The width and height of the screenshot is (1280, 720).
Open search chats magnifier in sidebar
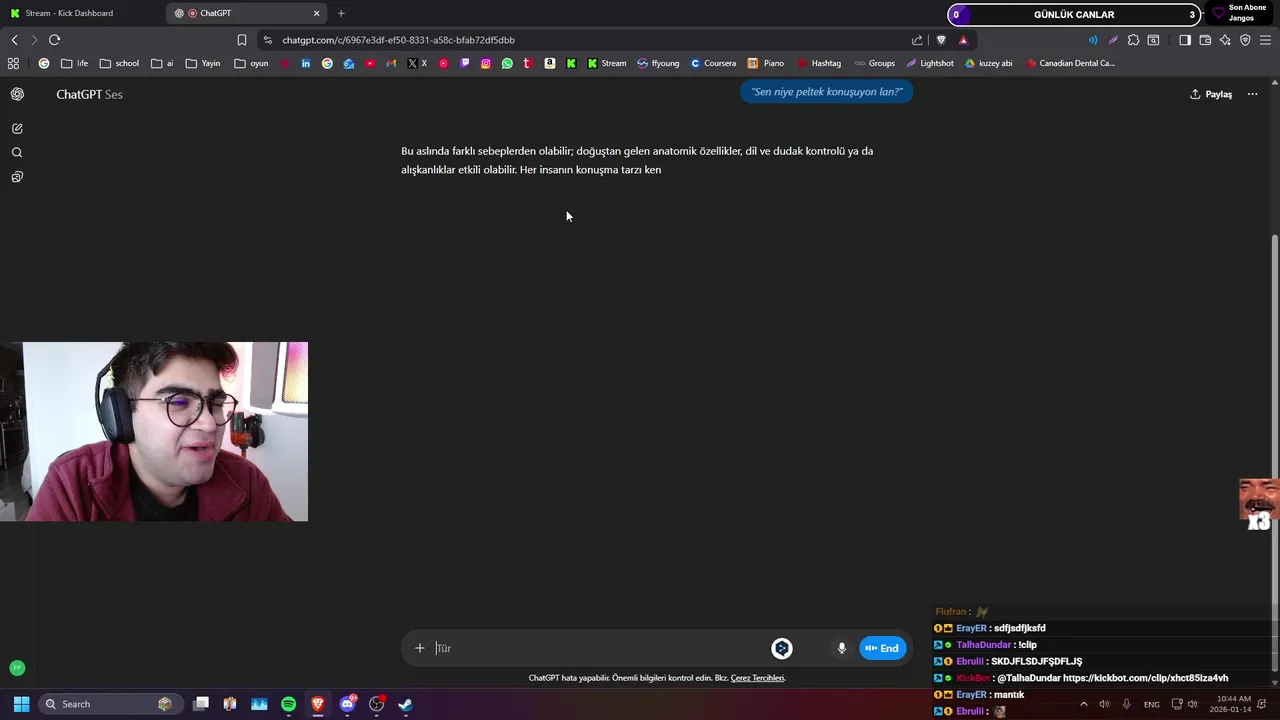click(17, 153)
